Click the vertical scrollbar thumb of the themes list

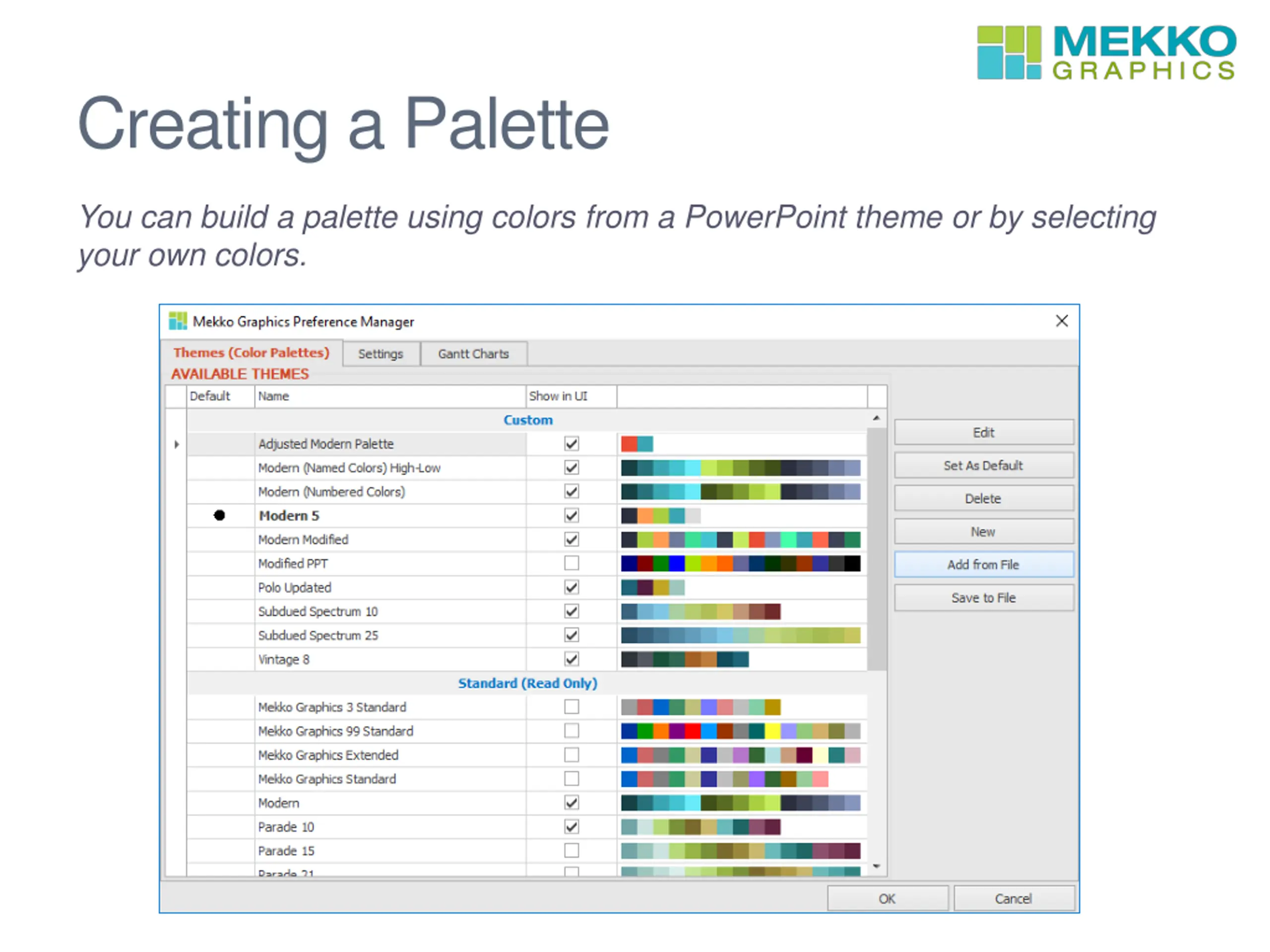click(x=877, y=549)
